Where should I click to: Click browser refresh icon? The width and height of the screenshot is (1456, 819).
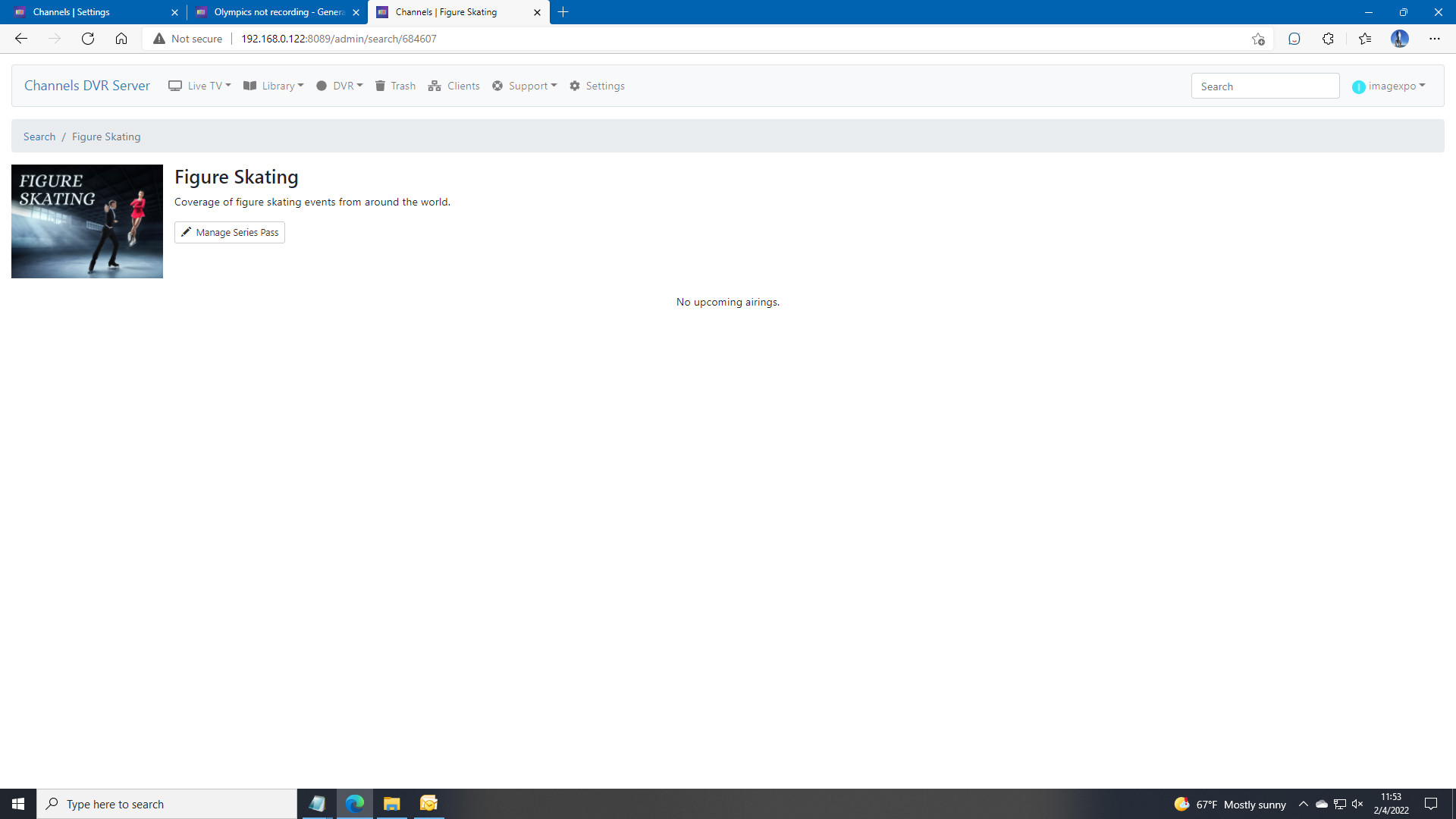click(x=88, y=39)
